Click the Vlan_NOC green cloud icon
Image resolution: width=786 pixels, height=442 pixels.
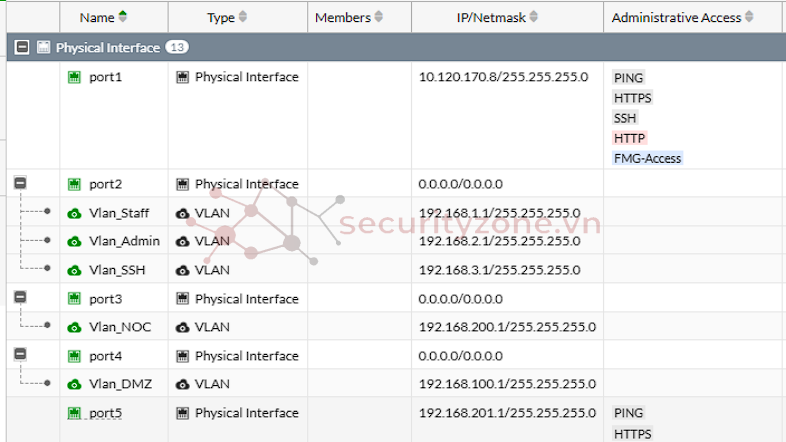coord(74,327)
